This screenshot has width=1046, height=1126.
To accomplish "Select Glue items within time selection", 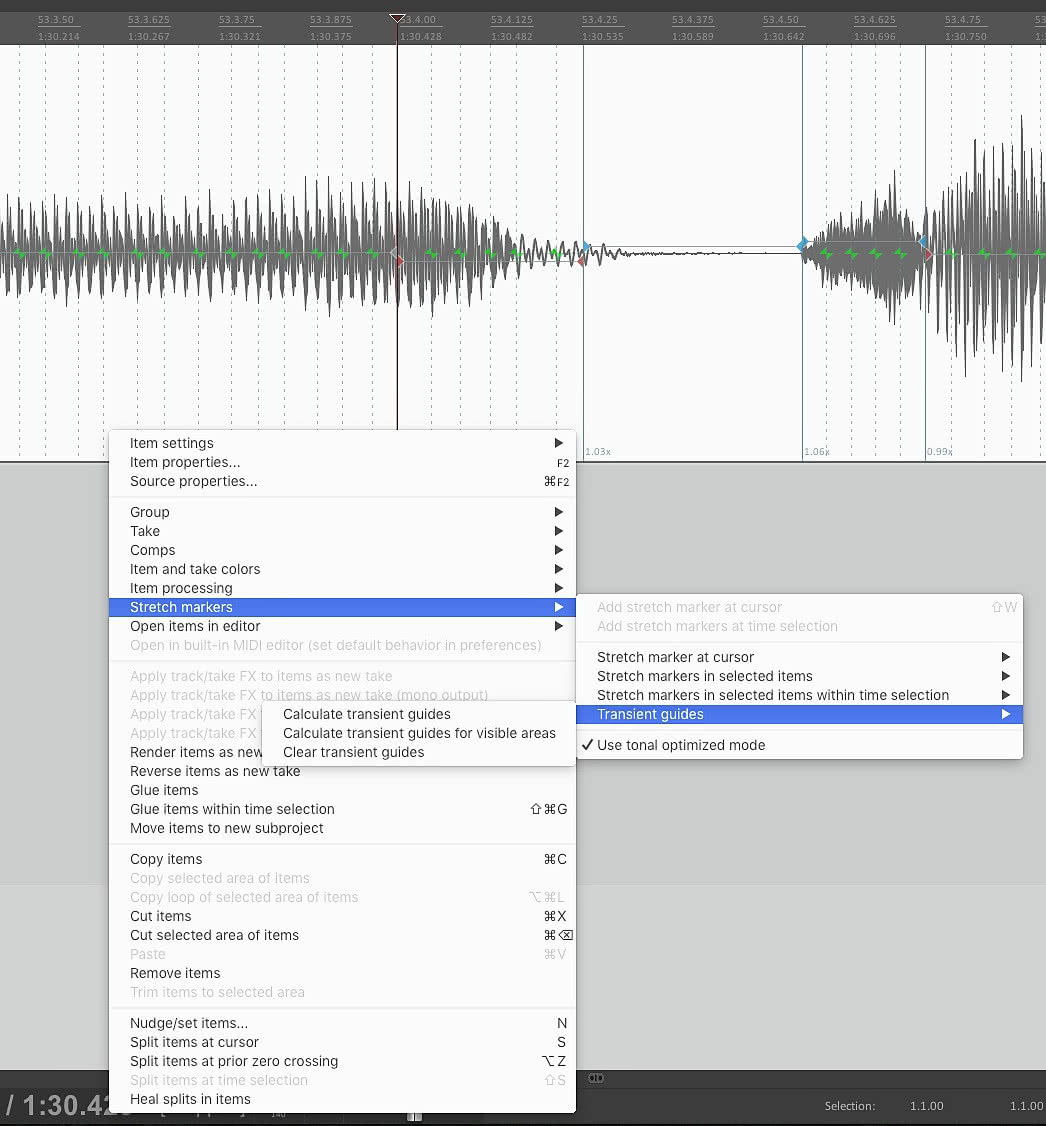I will 342,809.
